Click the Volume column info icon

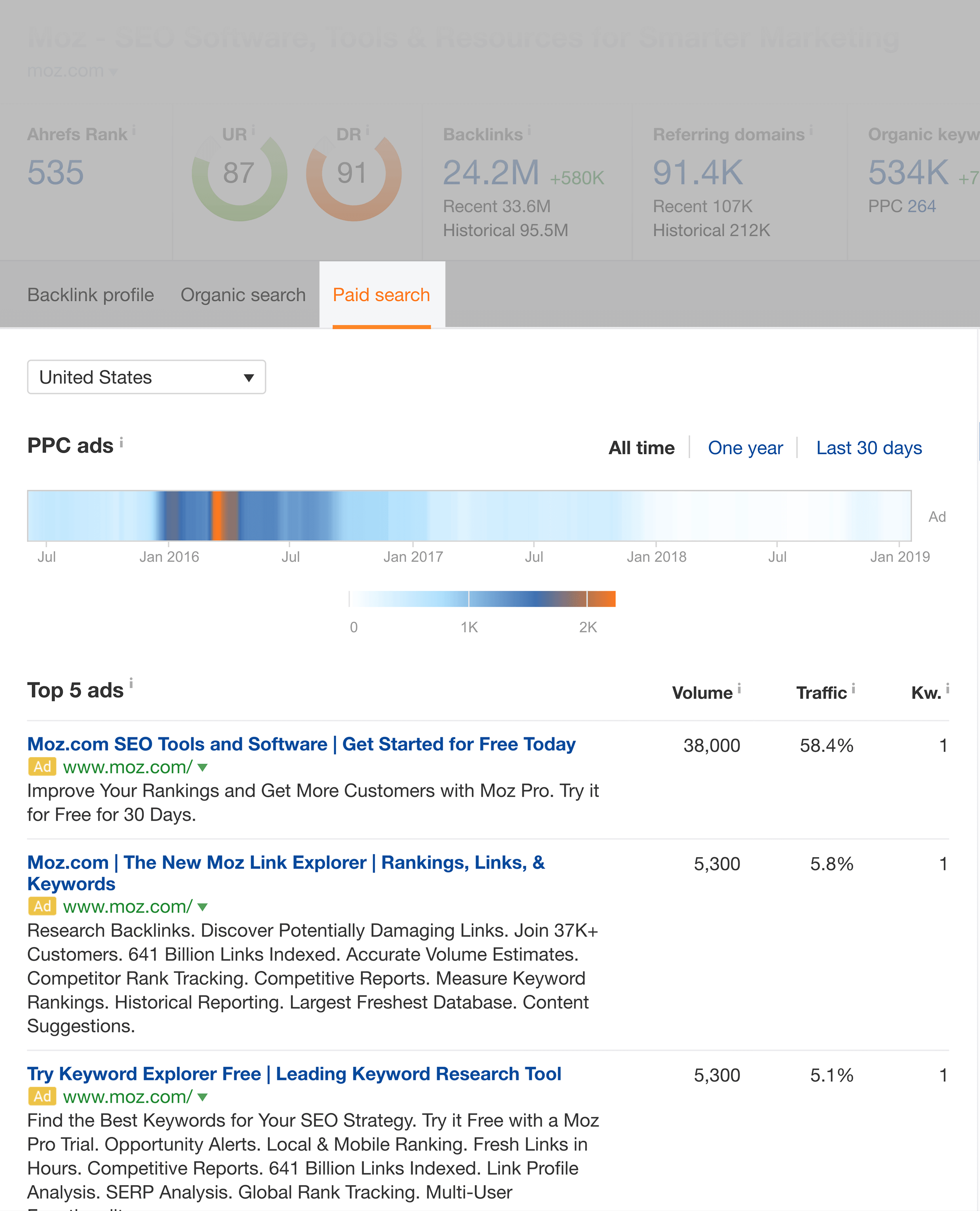pos(739,688)
